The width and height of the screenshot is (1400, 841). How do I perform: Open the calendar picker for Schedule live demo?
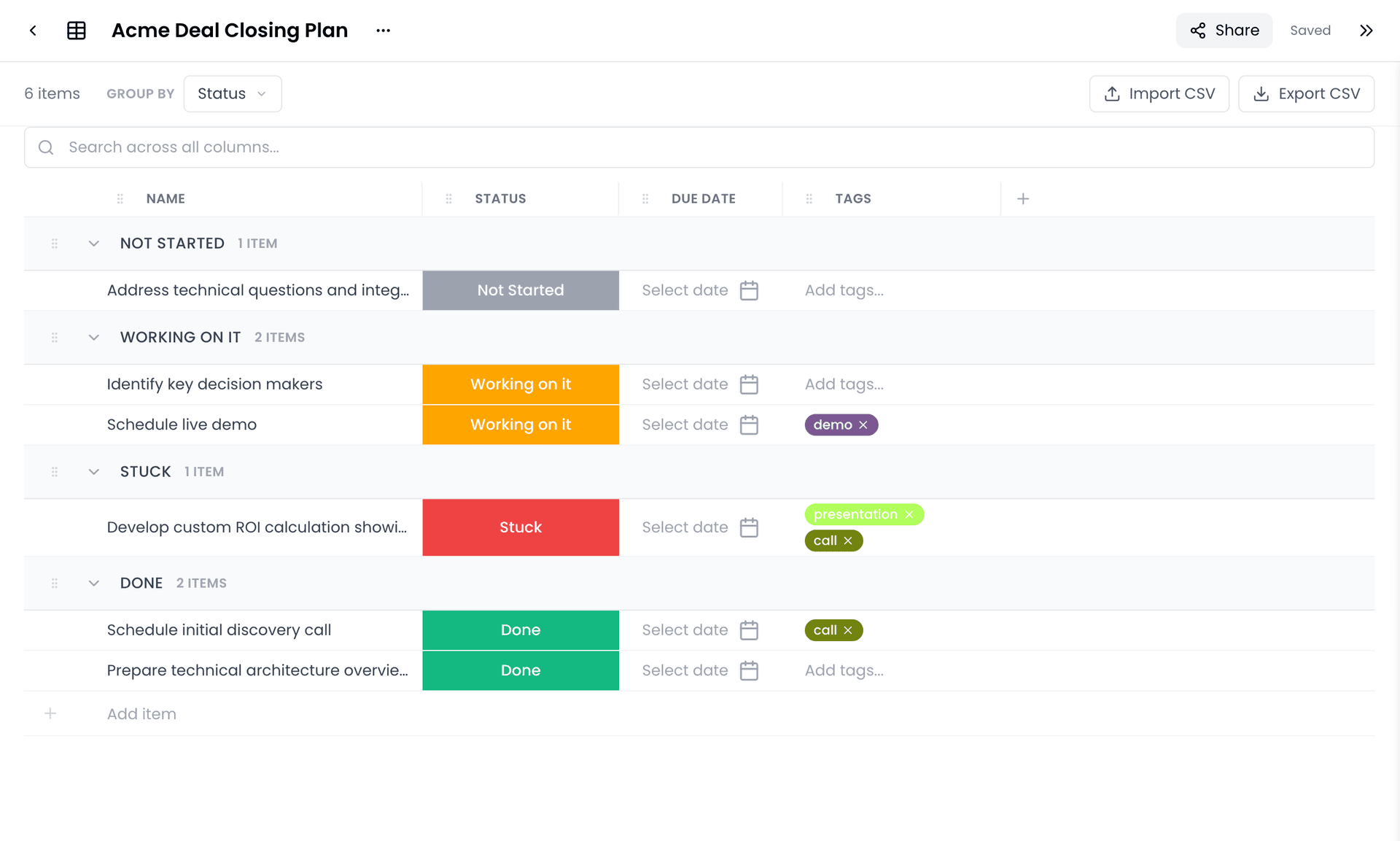(749, 425)
